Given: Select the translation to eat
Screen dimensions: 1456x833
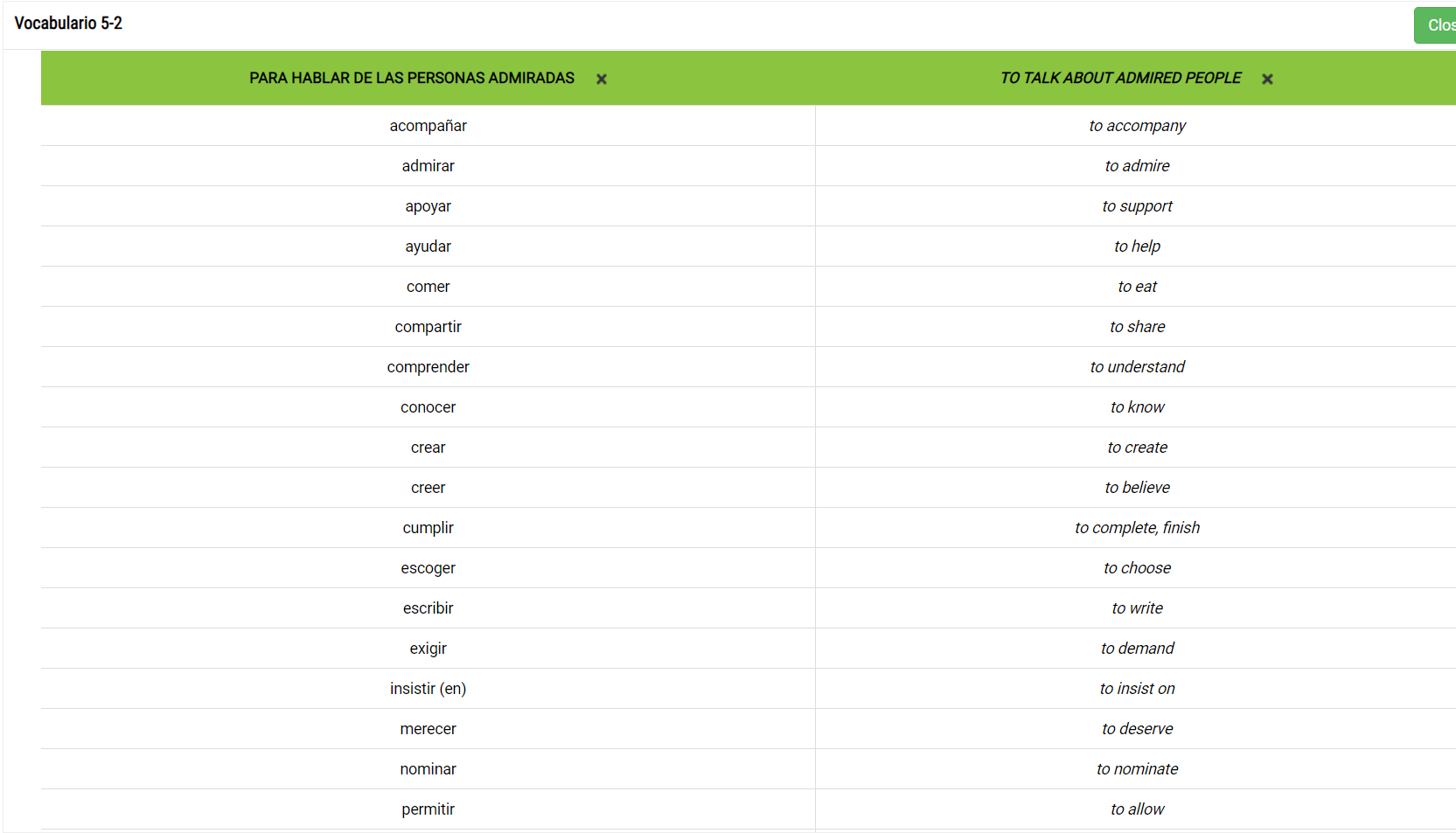Looking at the screenshot, I should point(1138,287).
